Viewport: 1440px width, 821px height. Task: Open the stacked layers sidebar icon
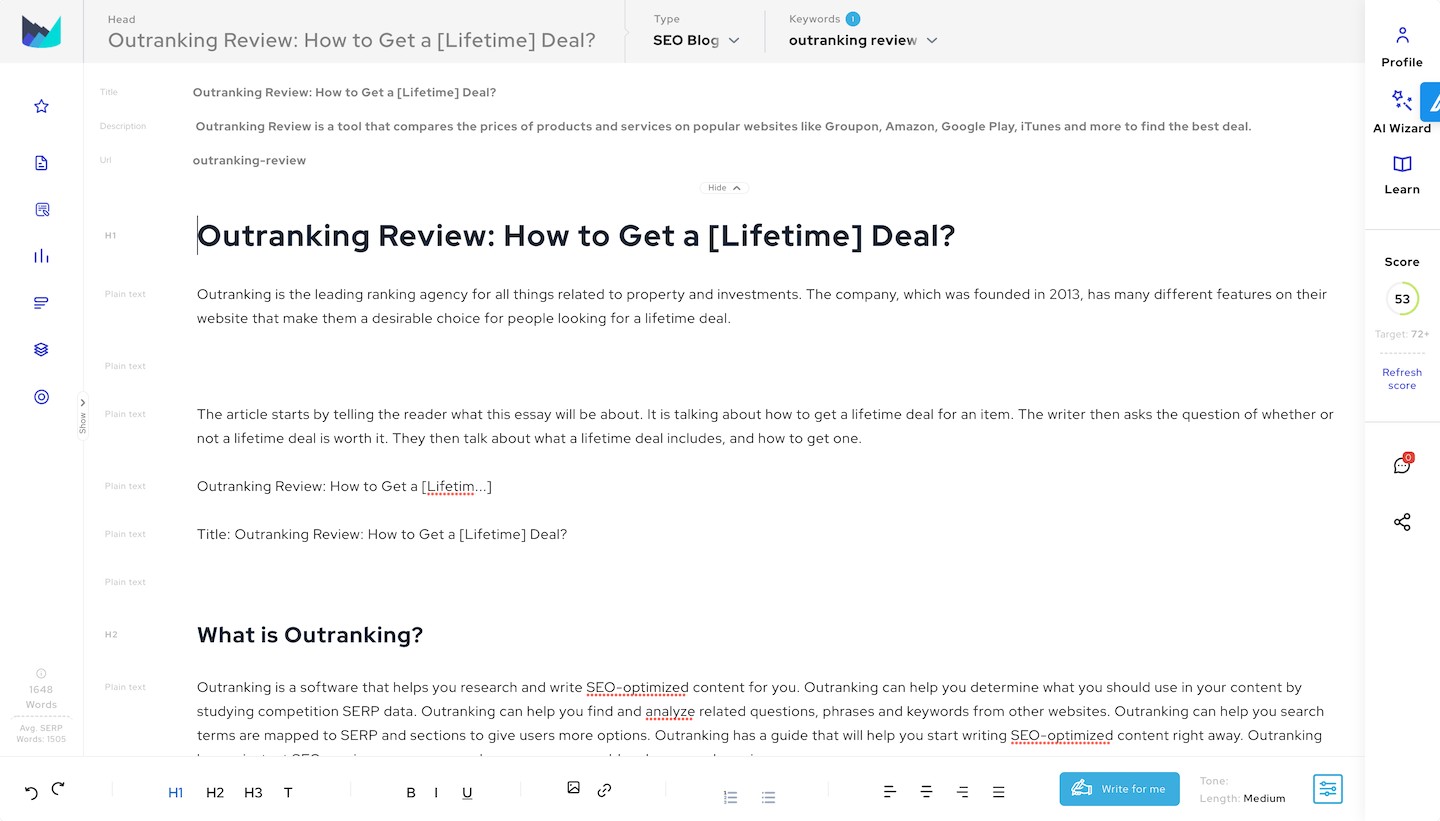(41, 350)
